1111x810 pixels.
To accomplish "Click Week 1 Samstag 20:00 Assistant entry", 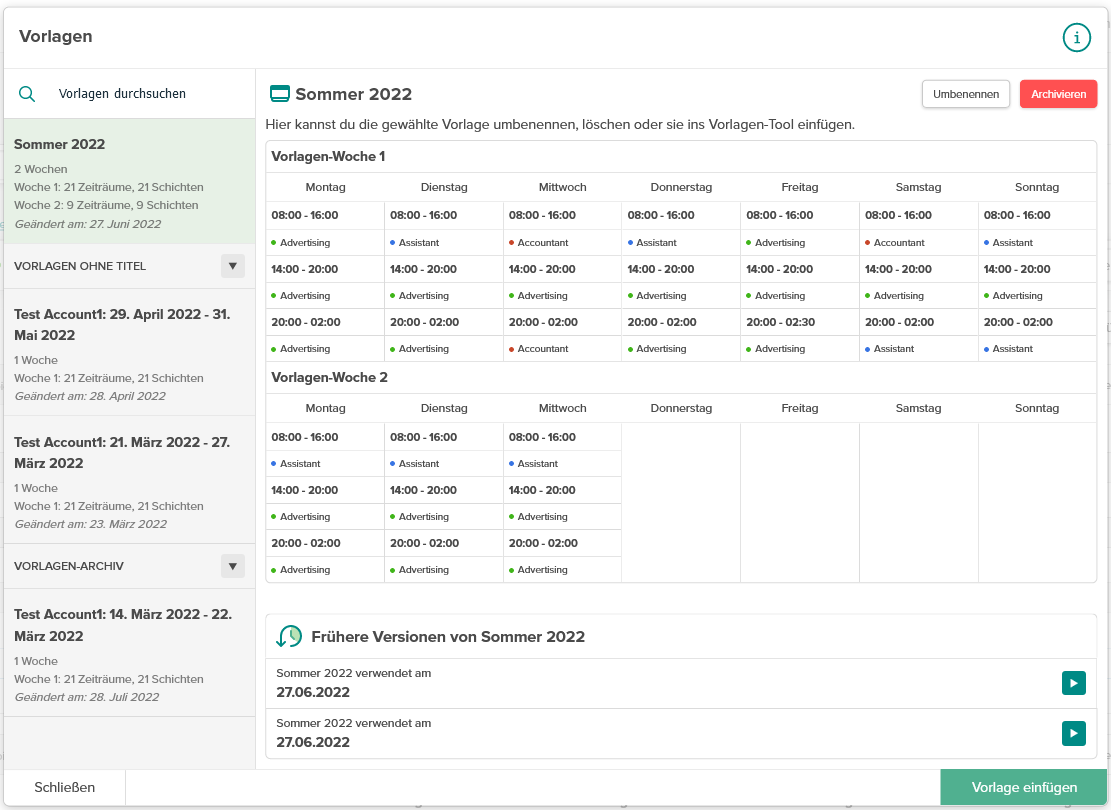I will pyautogui.click(x=889, y=349).
